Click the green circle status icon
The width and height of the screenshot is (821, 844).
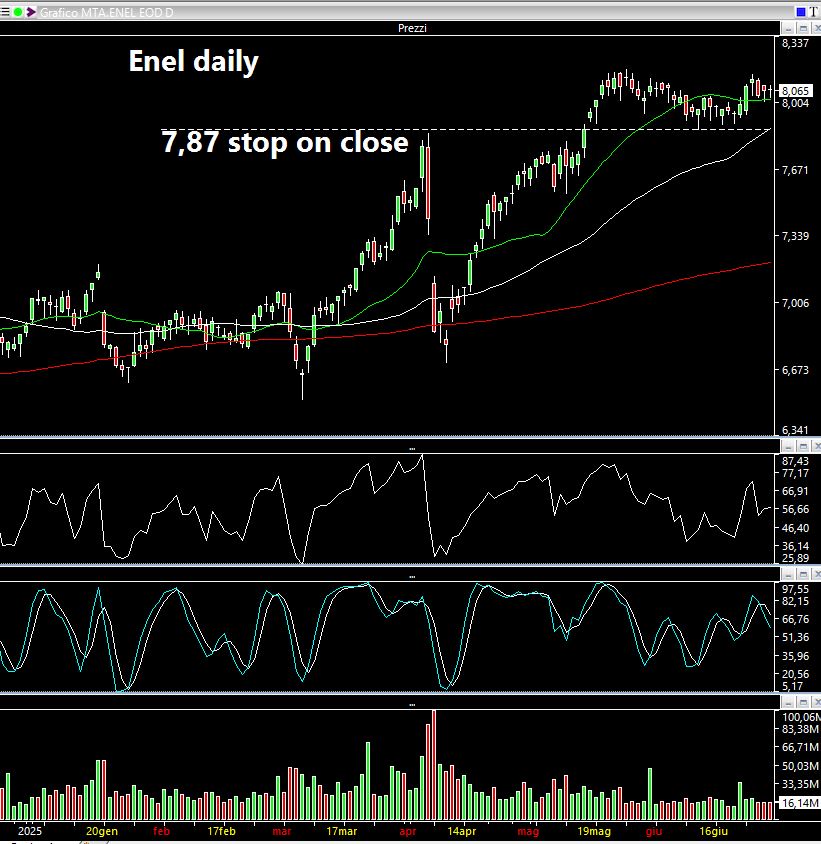click(x=18, y=11)
